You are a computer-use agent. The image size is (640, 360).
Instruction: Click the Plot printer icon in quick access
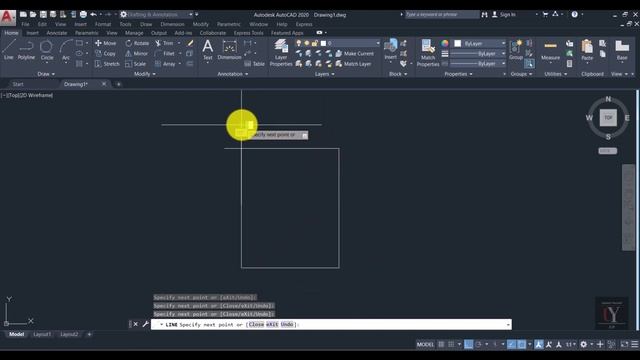83,15
